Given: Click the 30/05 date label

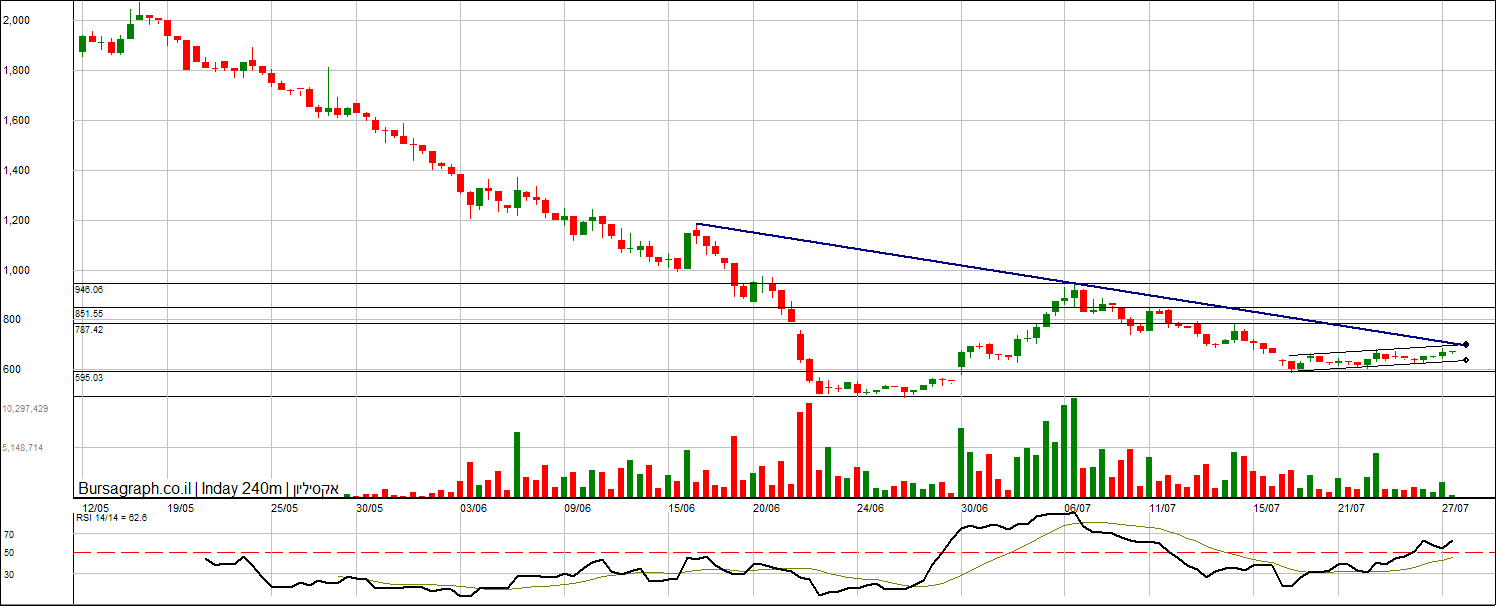Looking at the screenshot, I should (370, 508).
